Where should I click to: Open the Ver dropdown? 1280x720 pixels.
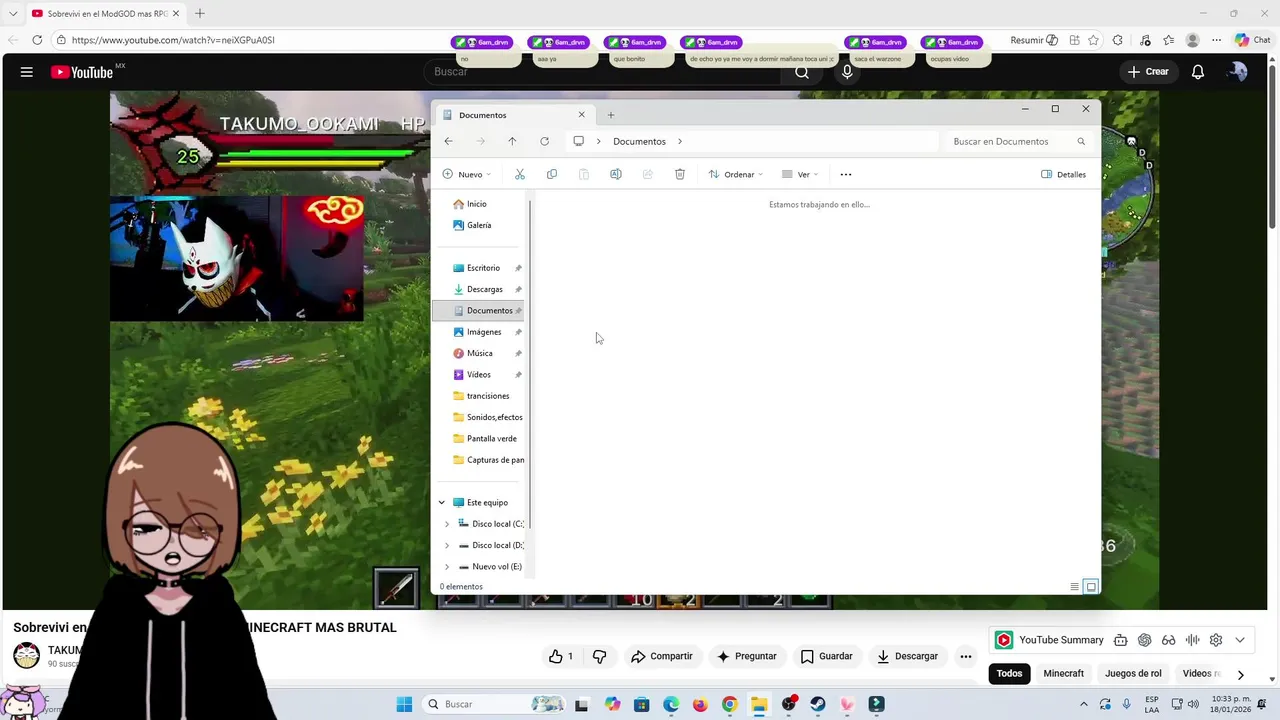coord(800,174)
